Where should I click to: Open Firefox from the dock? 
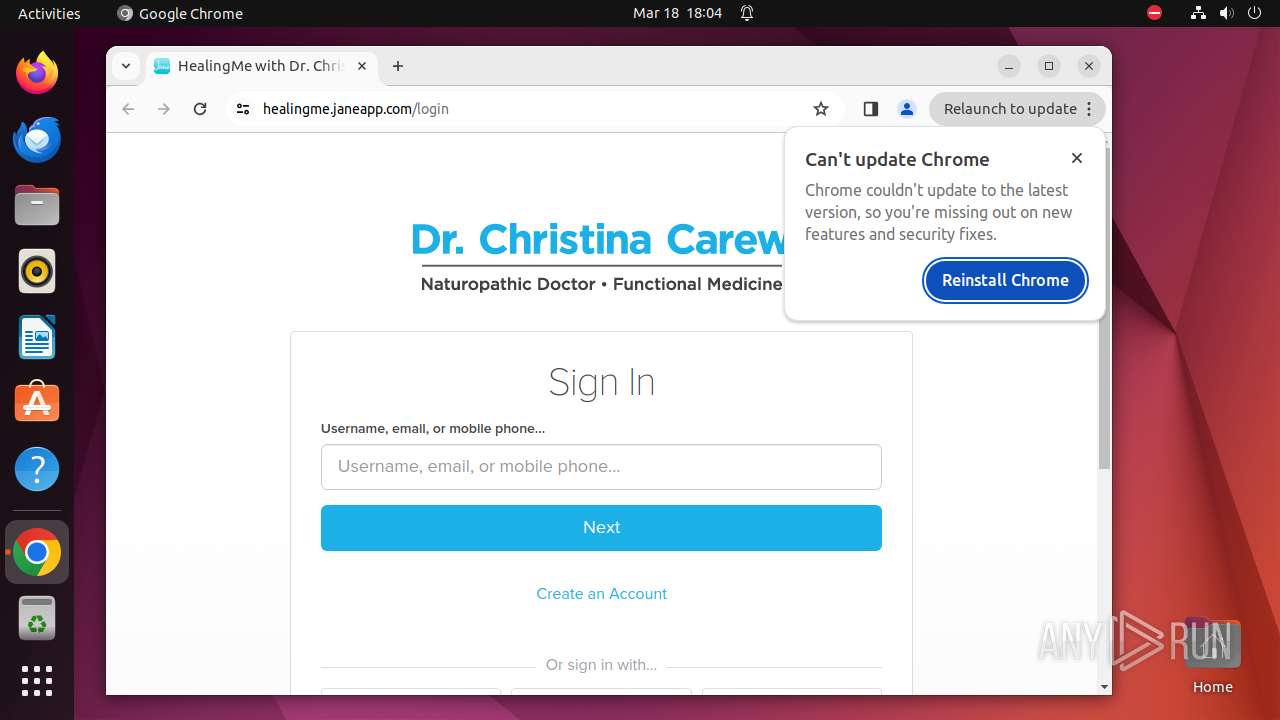pos(37,73)
